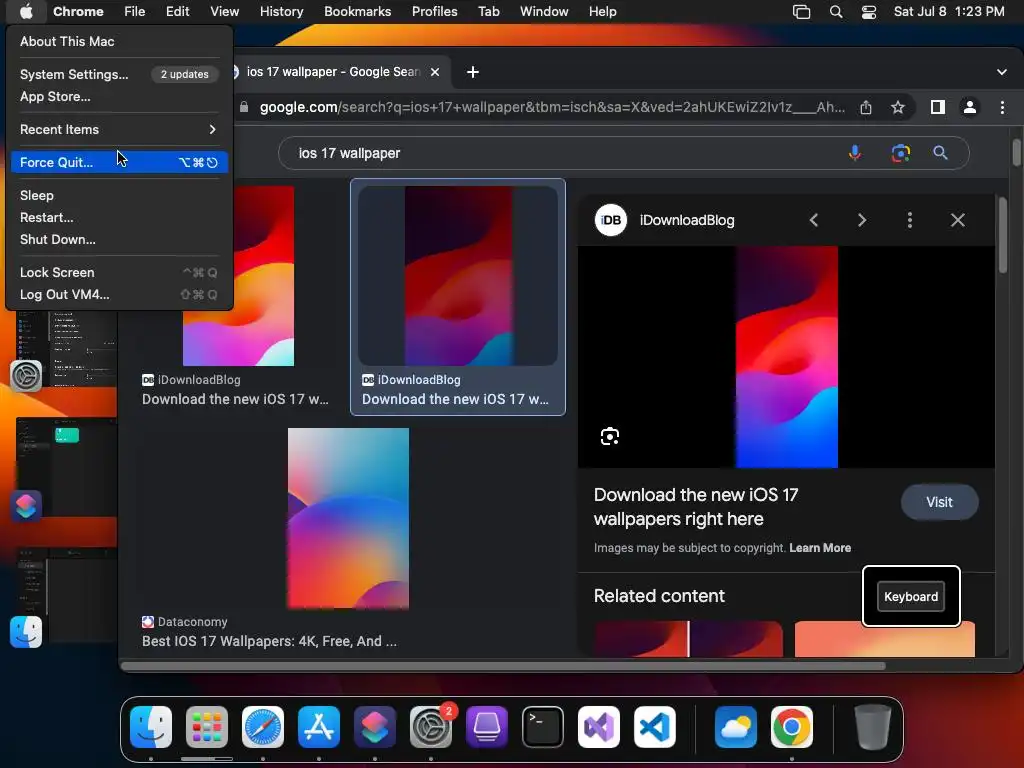Show previous image in preview panel

coord(814,220)
